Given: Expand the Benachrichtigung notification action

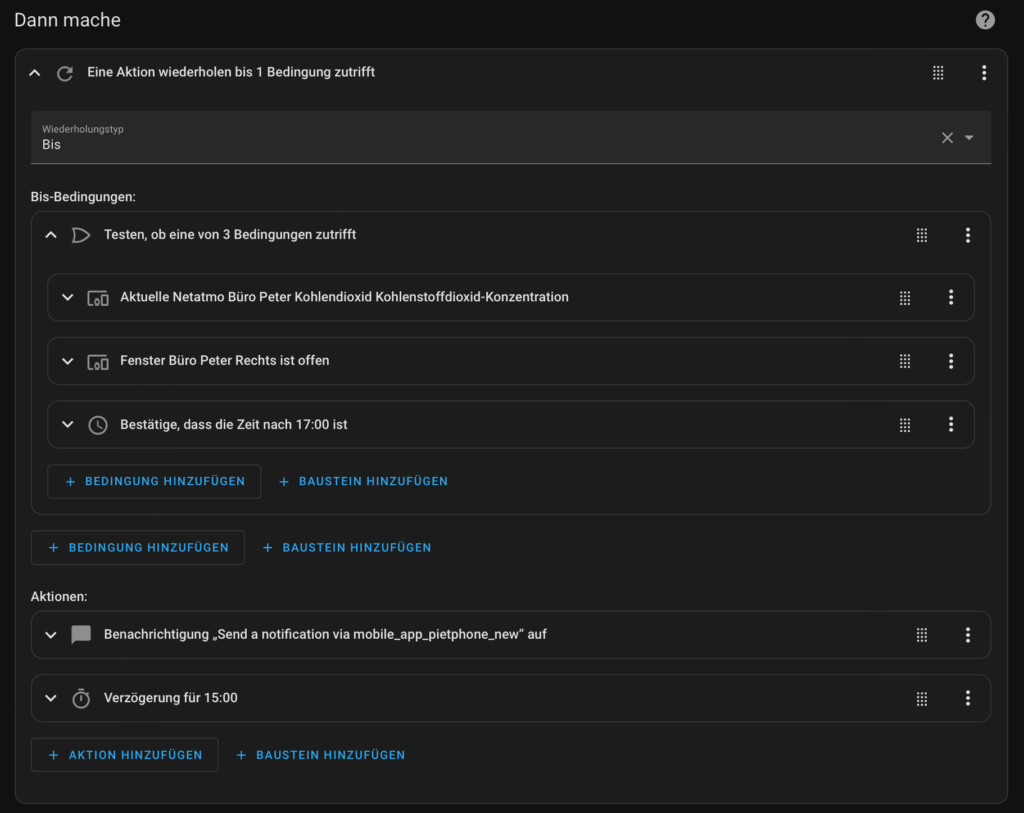Looking at the screenshot, I should 51,635.
